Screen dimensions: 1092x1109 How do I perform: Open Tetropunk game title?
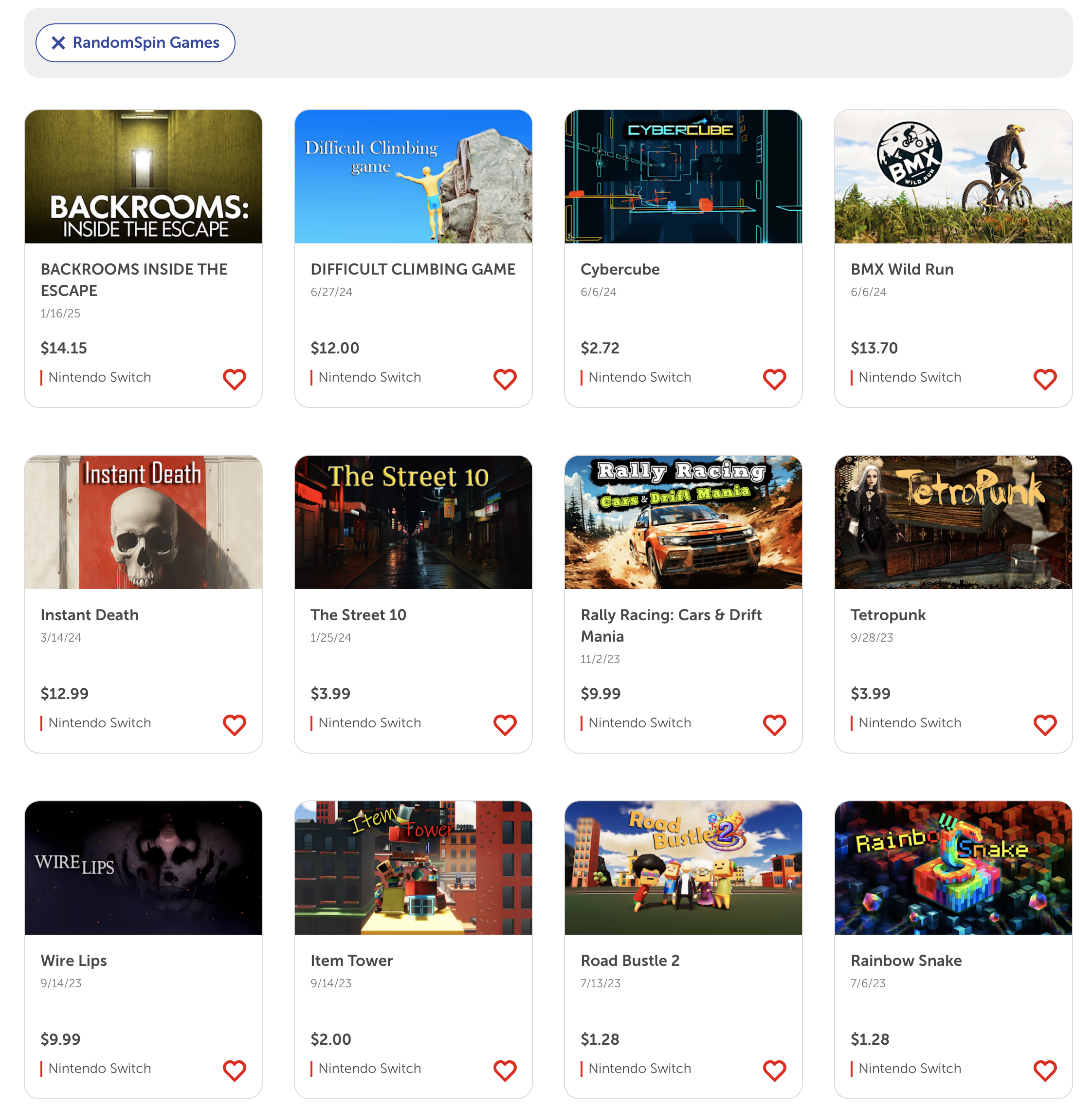point(888,614)
